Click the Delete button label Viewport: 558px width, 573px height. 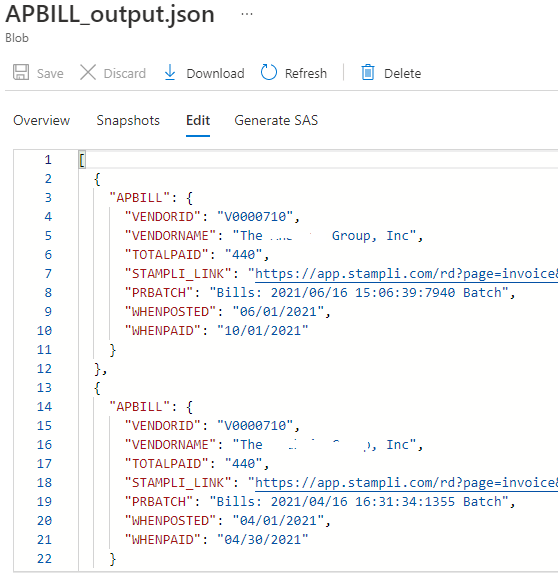click(x=402, y=73)
